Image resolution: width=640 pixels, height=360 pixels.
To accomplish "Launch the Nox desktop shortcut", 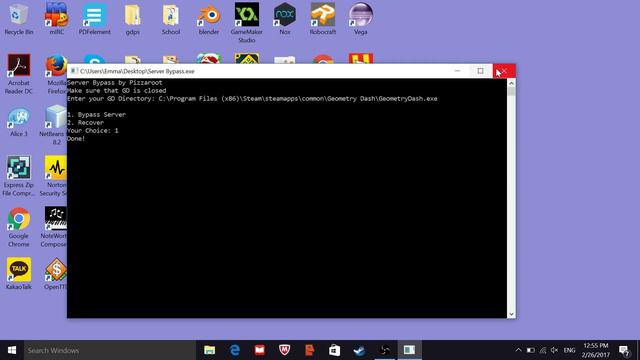I will pos(284,19).
